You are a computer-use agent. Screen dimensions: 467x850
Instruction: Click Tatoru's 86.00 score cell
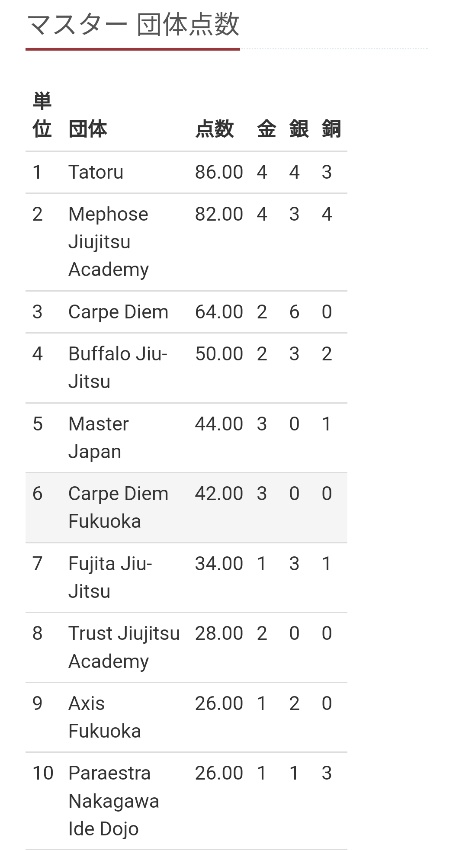click(x=219, y=172)
